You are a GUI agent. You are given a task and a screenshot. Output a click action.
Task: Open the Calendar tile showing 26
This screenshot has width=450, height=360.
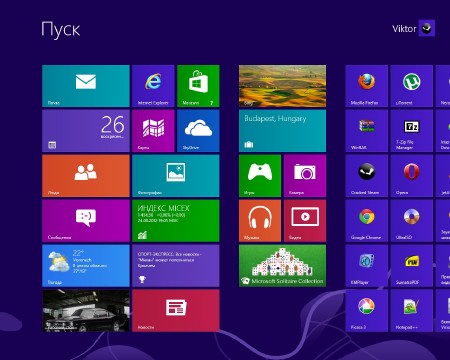[86, 131]
